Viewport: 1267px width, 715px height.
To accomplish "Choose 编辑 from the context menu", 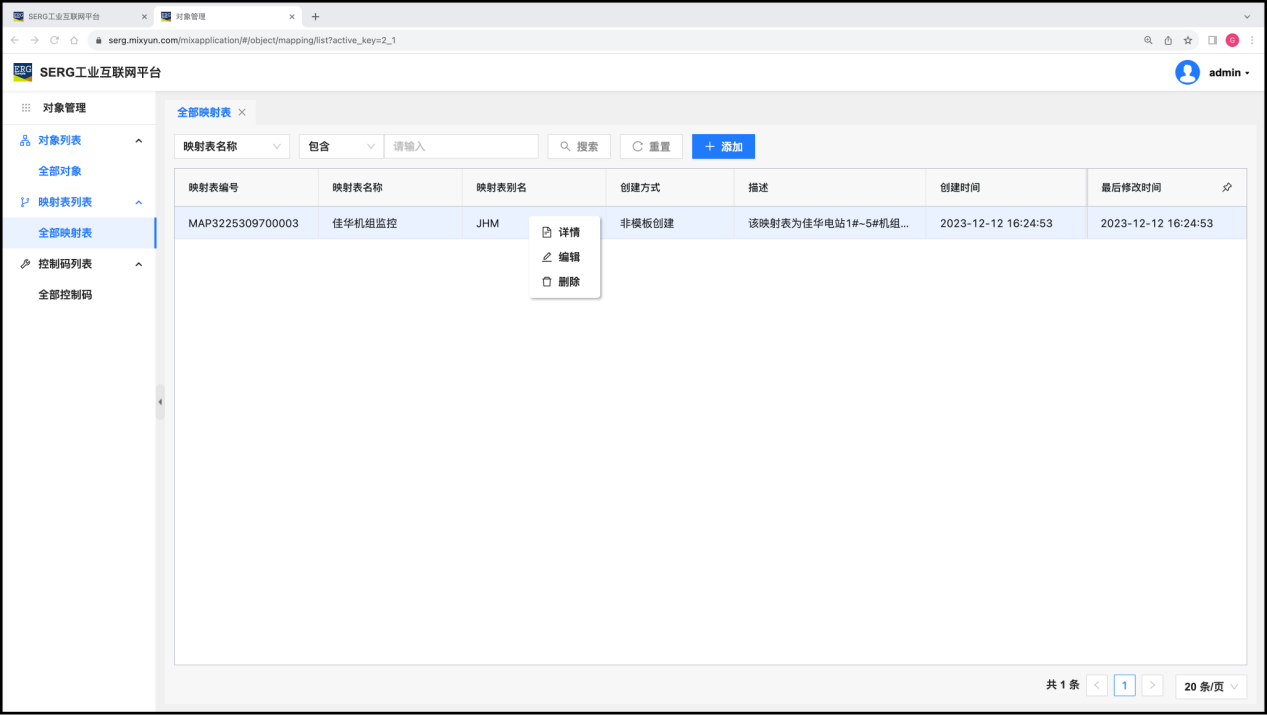I will coord(568,257).
